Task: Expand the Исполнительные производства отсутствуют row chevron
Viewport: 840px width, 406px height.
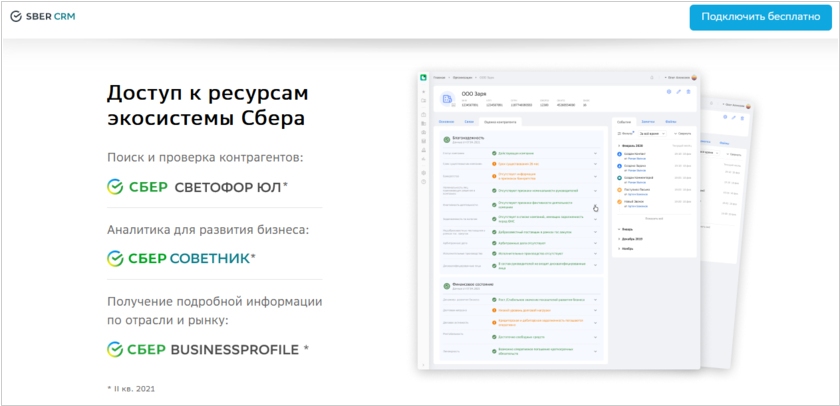Action: [596, 253]
